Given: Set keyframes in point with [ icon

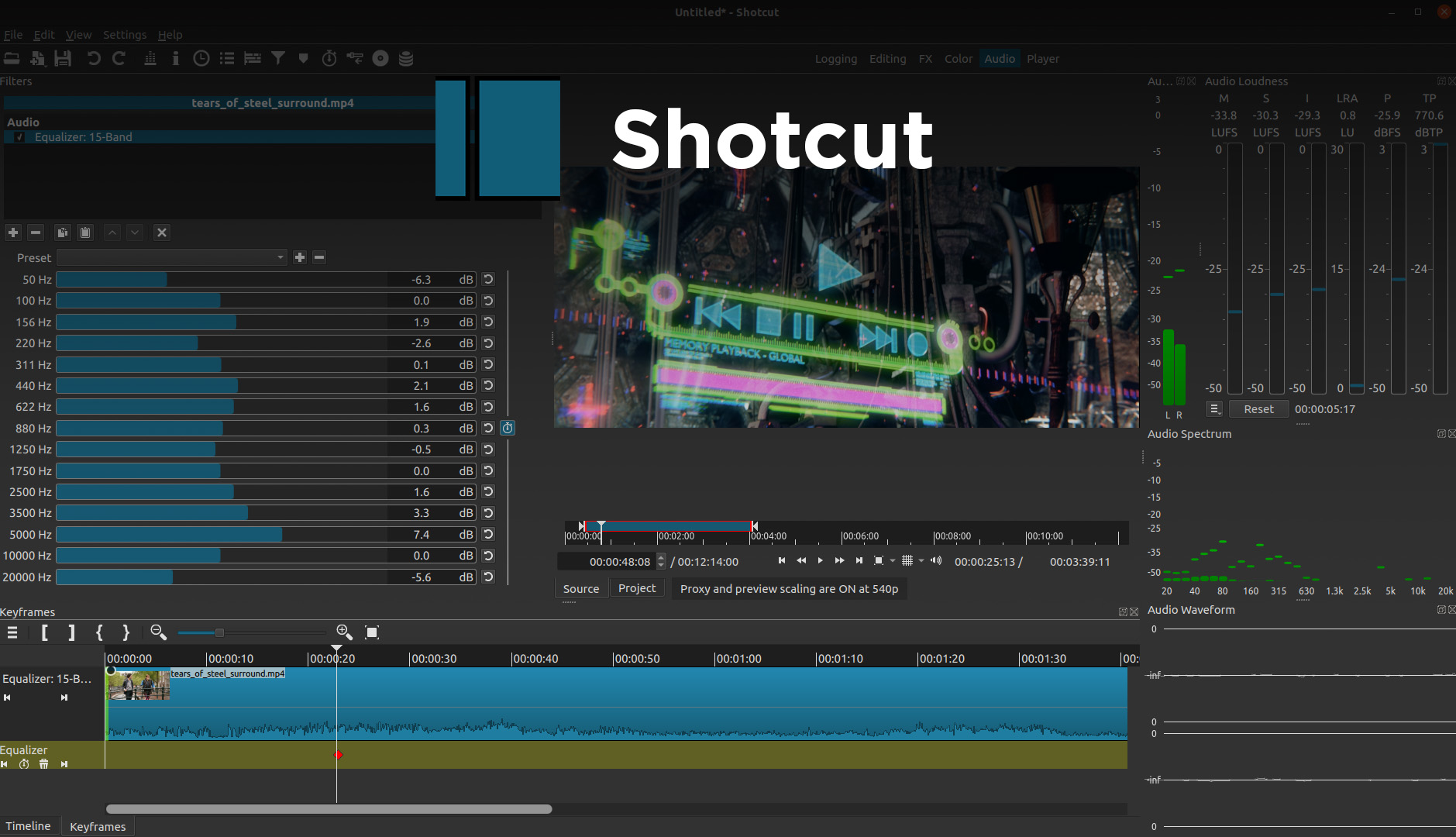Looking at the screenshot, I should (x=44, y=633).
